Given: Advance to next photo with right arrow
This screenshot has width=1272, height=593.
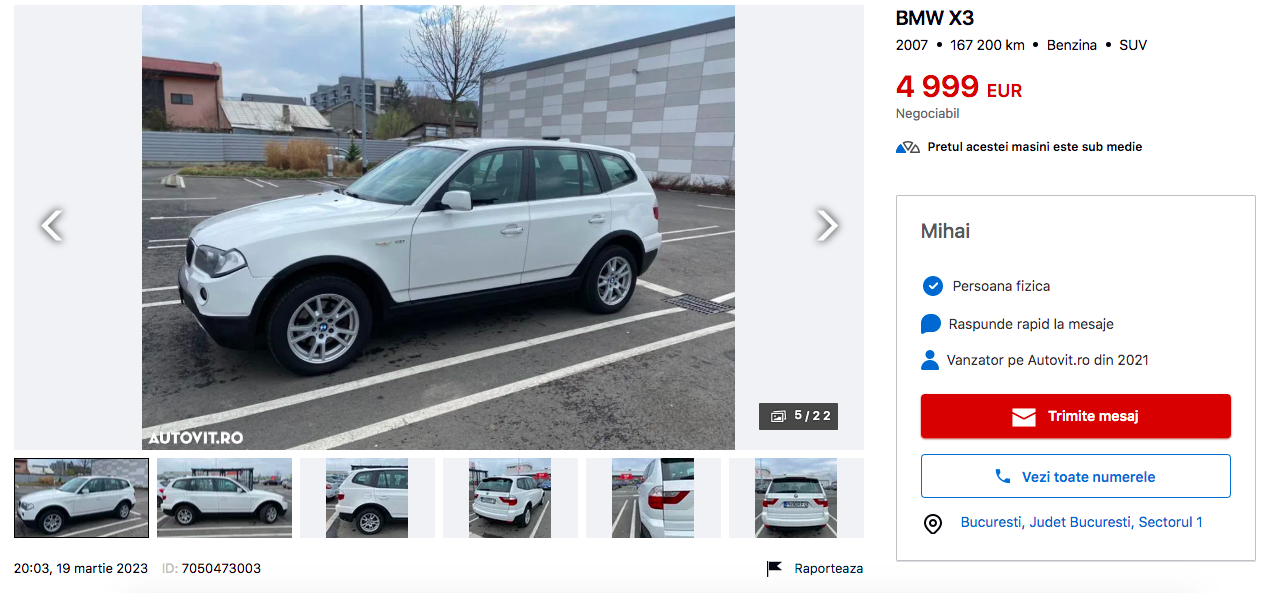Looking at the screenshot, I should pos(827,226).
